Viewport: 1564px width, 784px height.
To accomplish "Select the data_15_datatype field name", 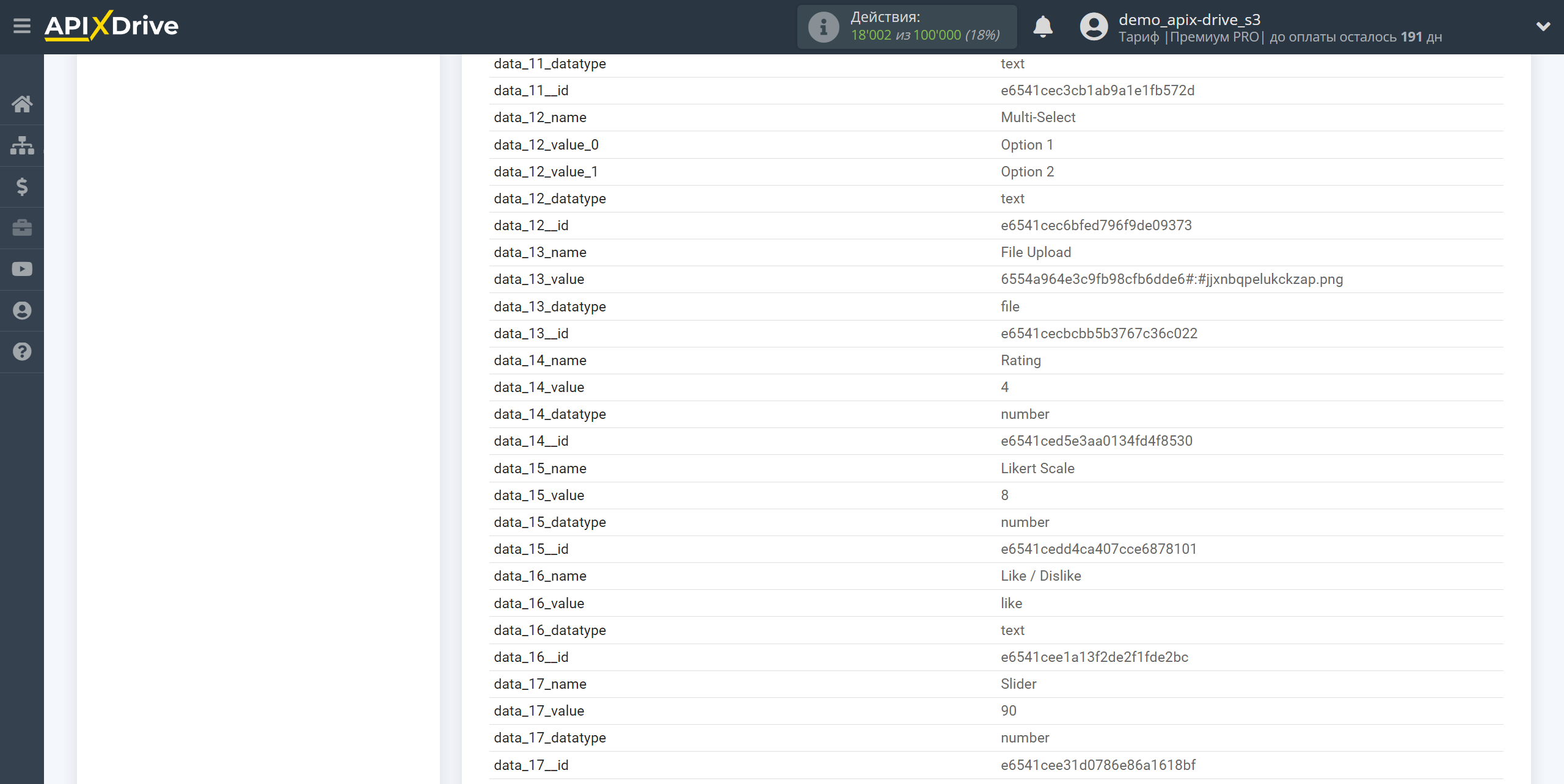I will (x=550, y=522).
